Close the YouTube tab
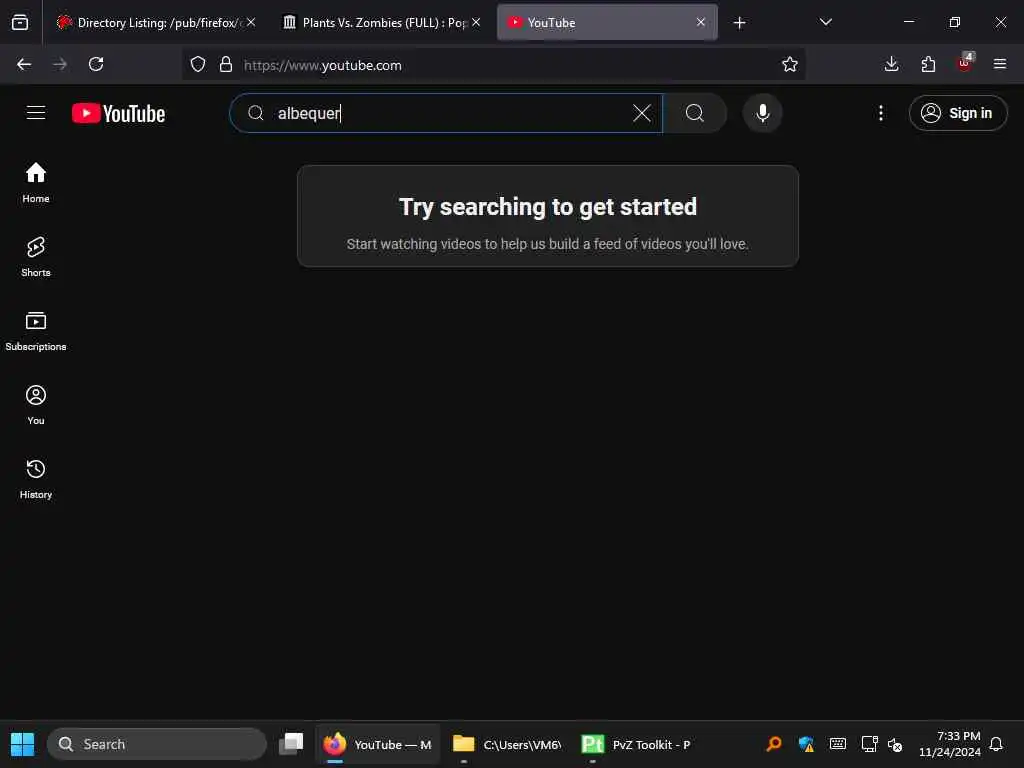The width and height of the screenshot is (1024, 768). click(x=701, y=22)
